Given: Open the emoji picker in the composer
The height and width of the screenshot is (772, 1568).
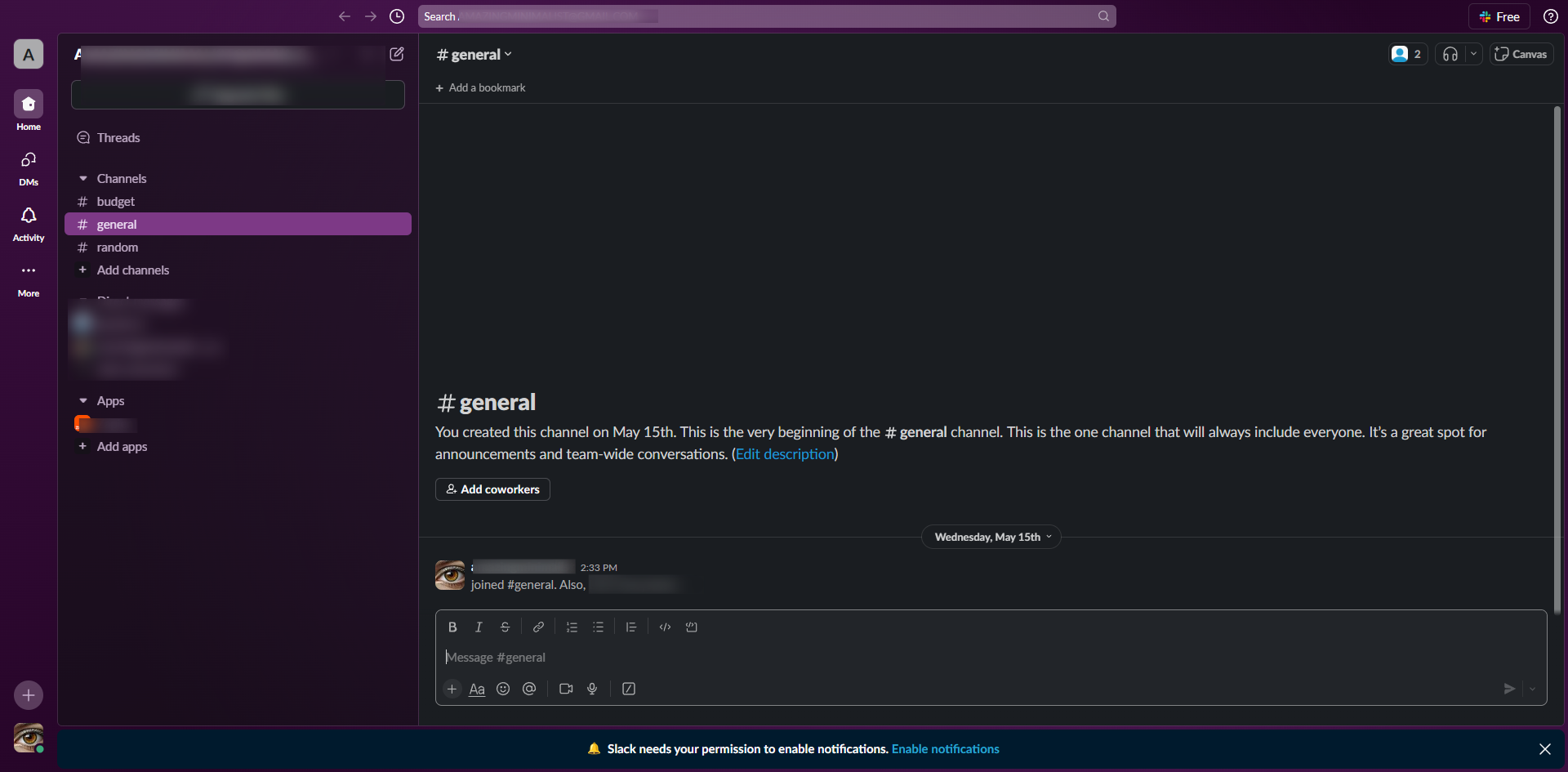Looking at the screenshot, I should 503,689.
